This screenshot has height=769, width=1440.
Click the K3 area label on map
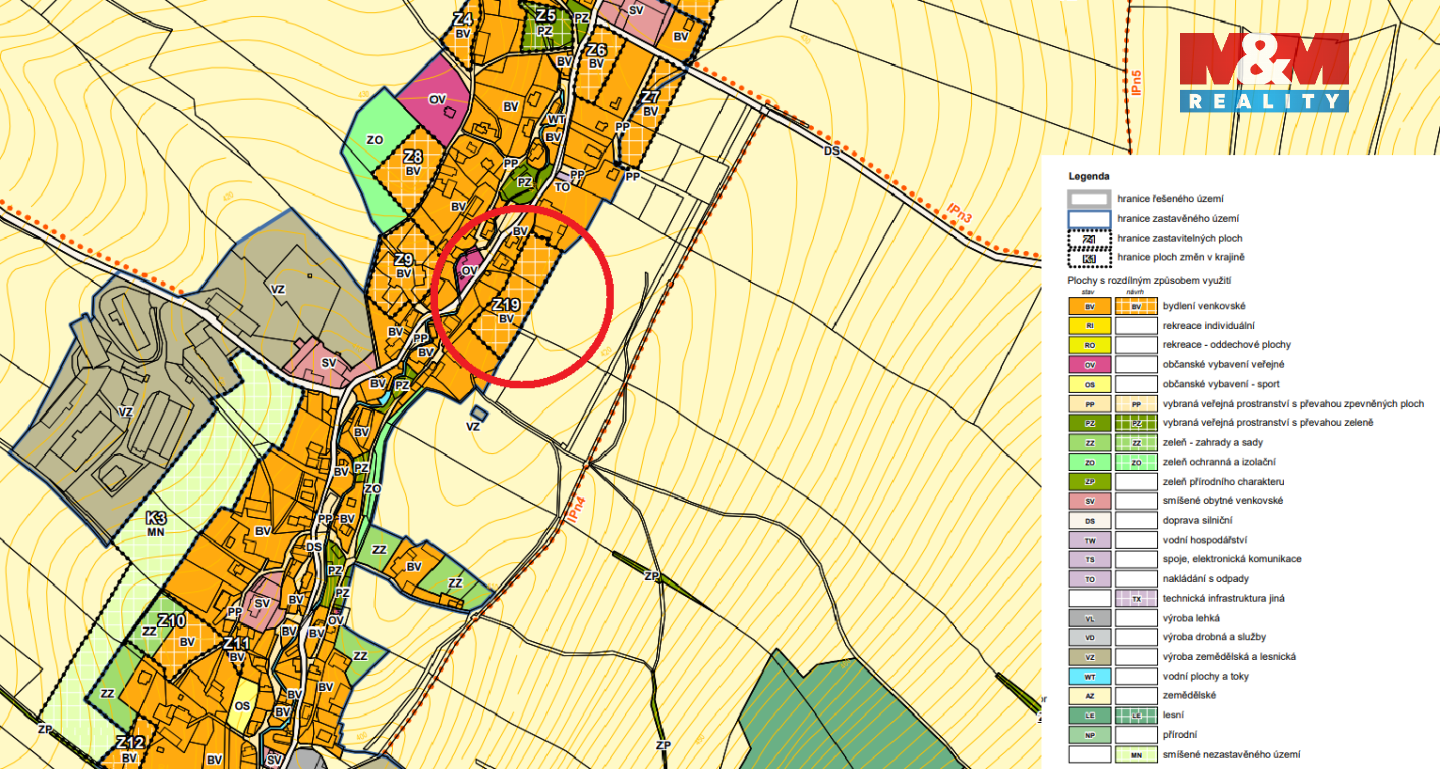point(156,518)
